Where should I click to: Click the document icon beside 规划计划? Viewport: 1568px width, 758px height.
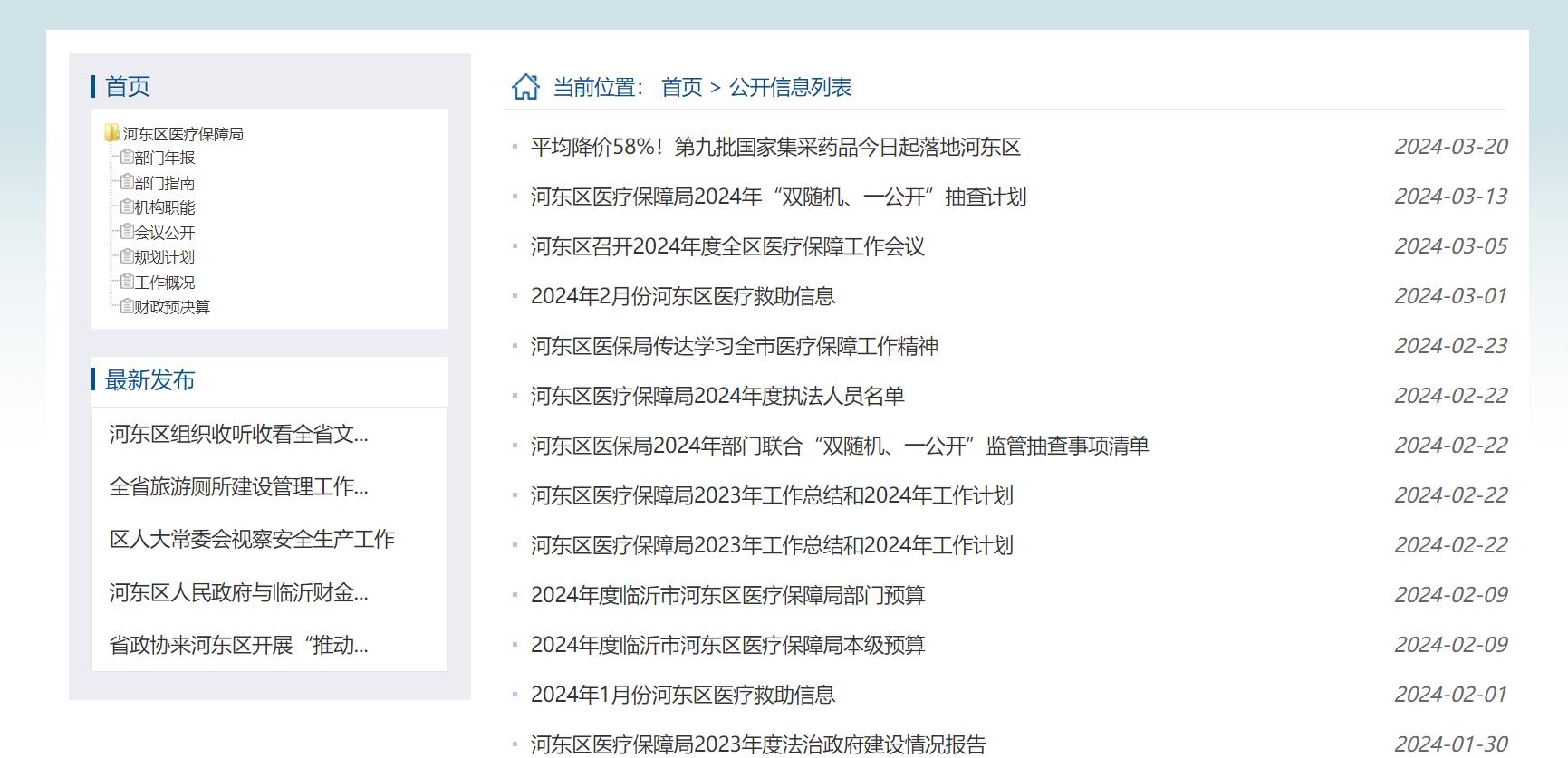tap(127, 256)
